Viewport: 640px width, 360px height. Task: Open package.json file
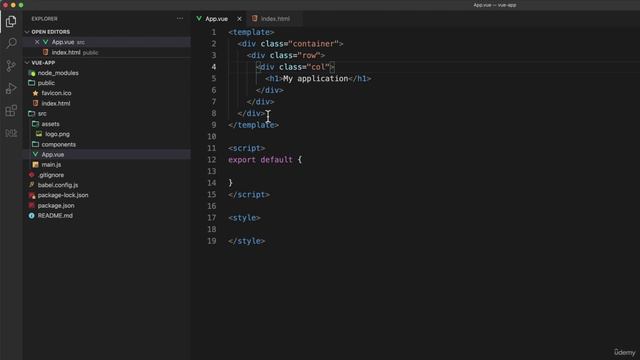tap(56, 205)
